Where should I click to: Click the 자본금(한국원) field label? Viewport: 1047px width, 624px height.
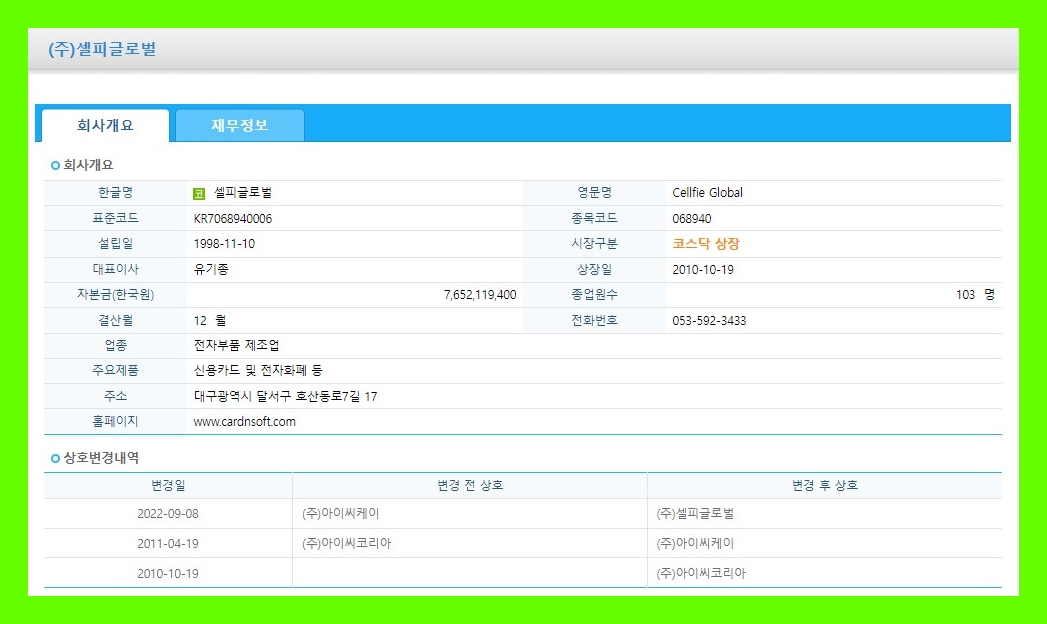click(116, 295)
